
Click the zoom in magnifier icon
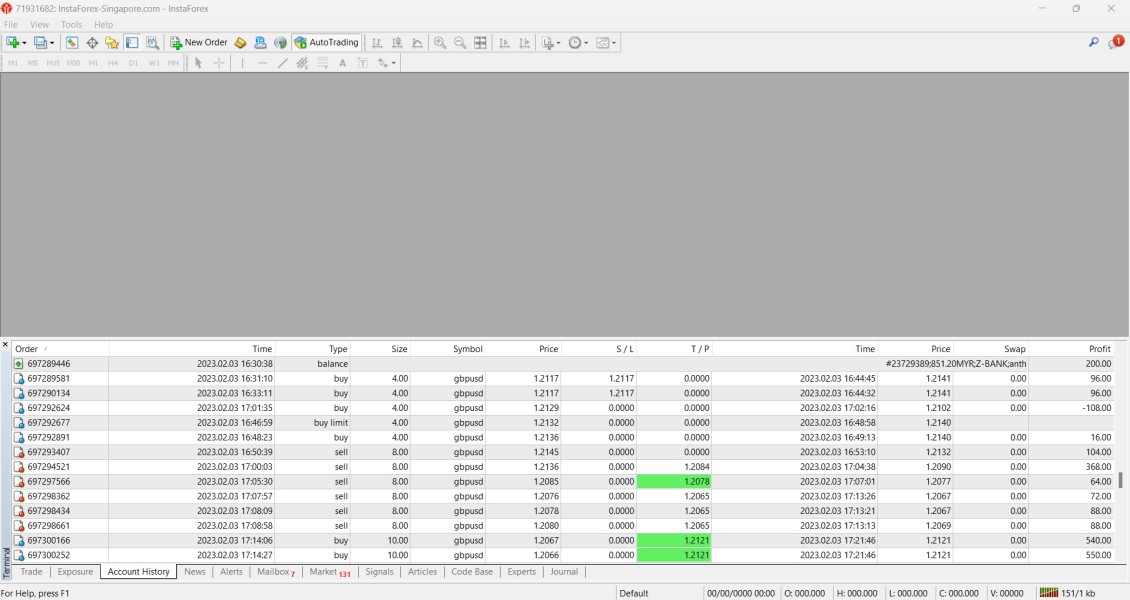[440, 43]
